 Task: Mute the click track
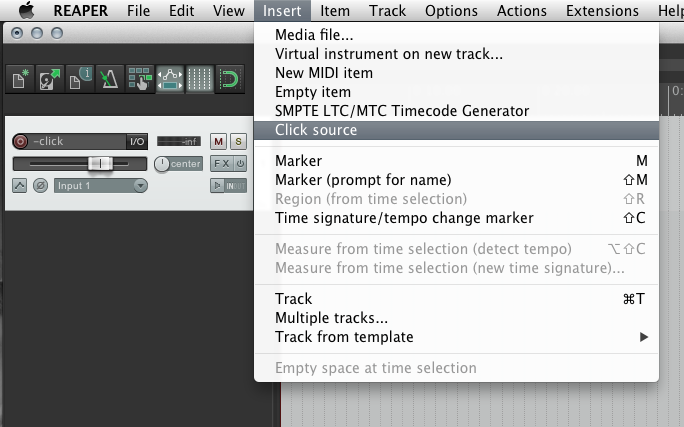[x=219, y=141]
